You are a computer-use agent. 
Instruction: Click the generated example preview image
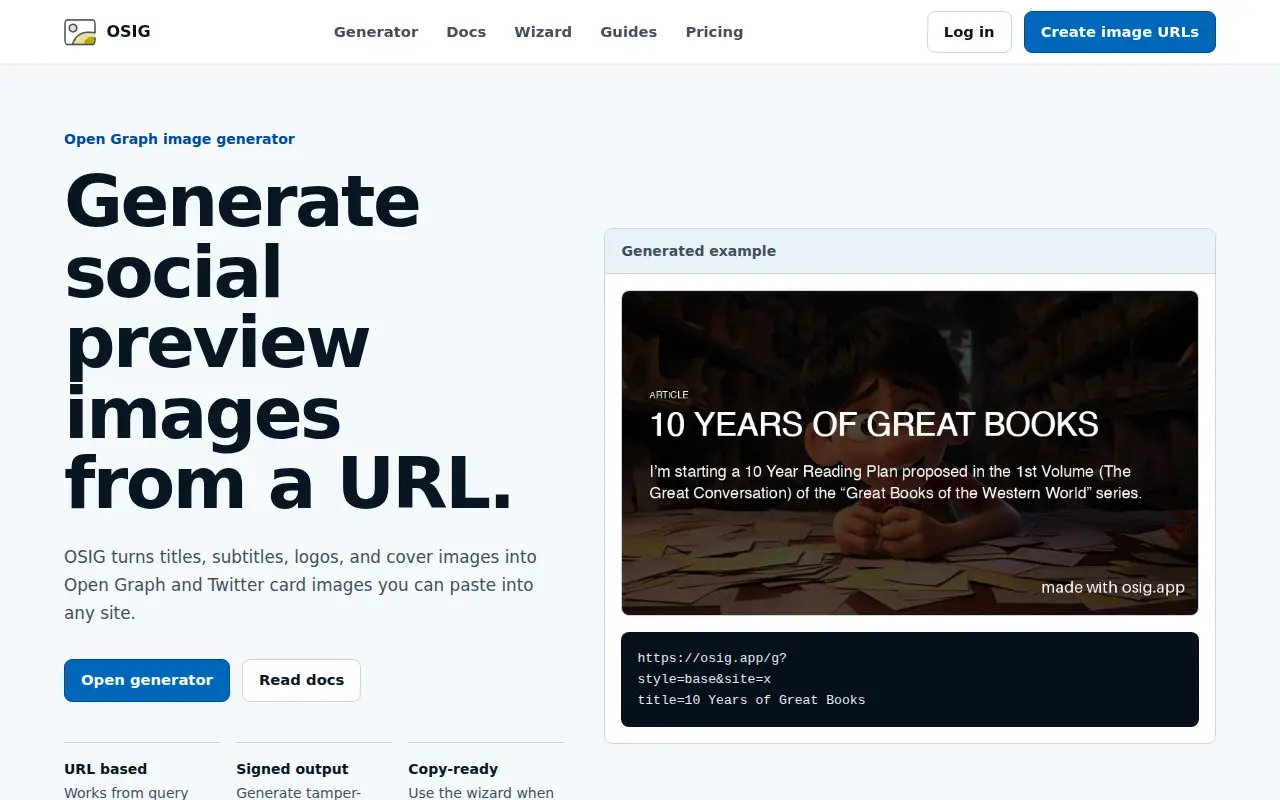(909, 453)
